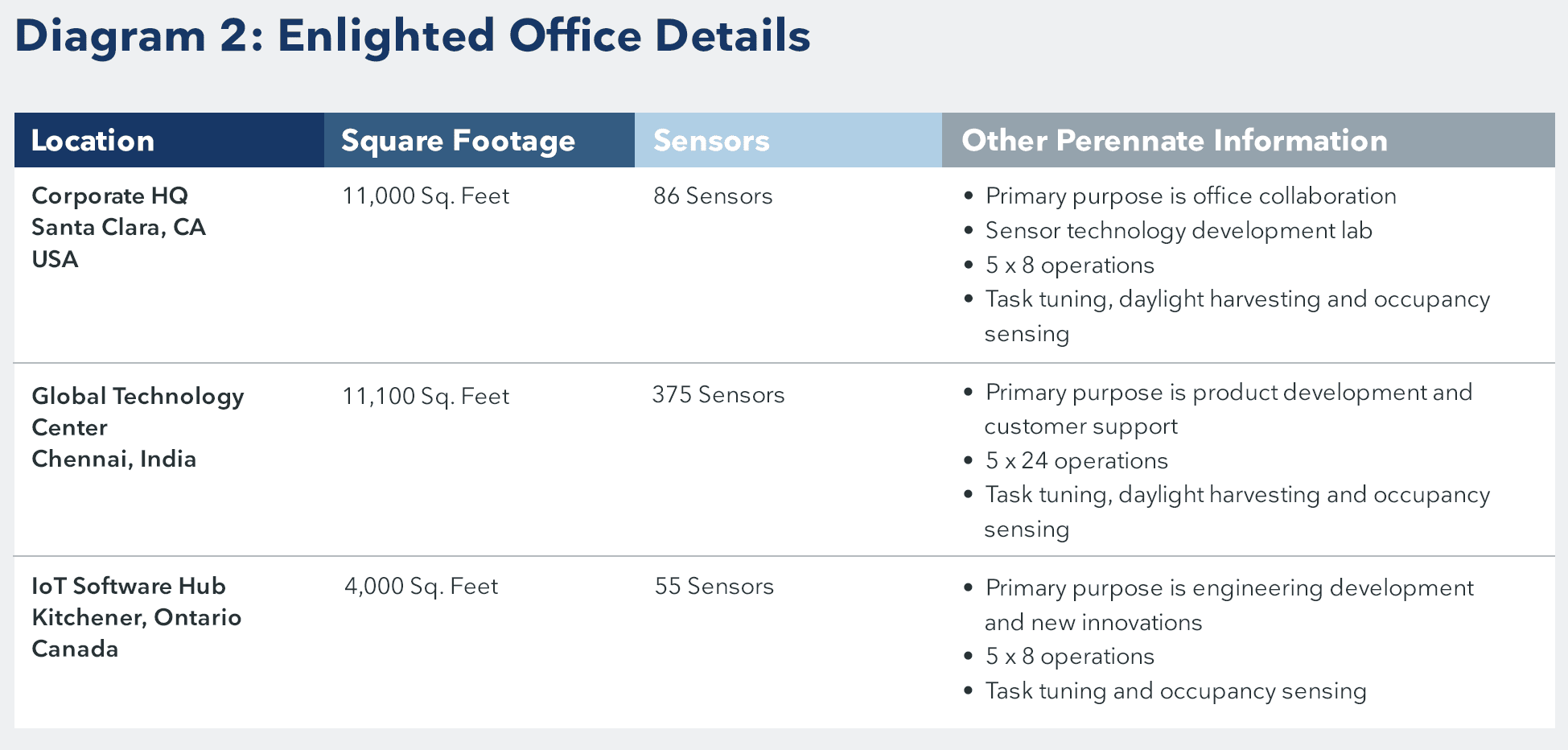Viewport: 1568px width, 750px height.
Task: Select the Sensors column header
Action: [711, 141]
